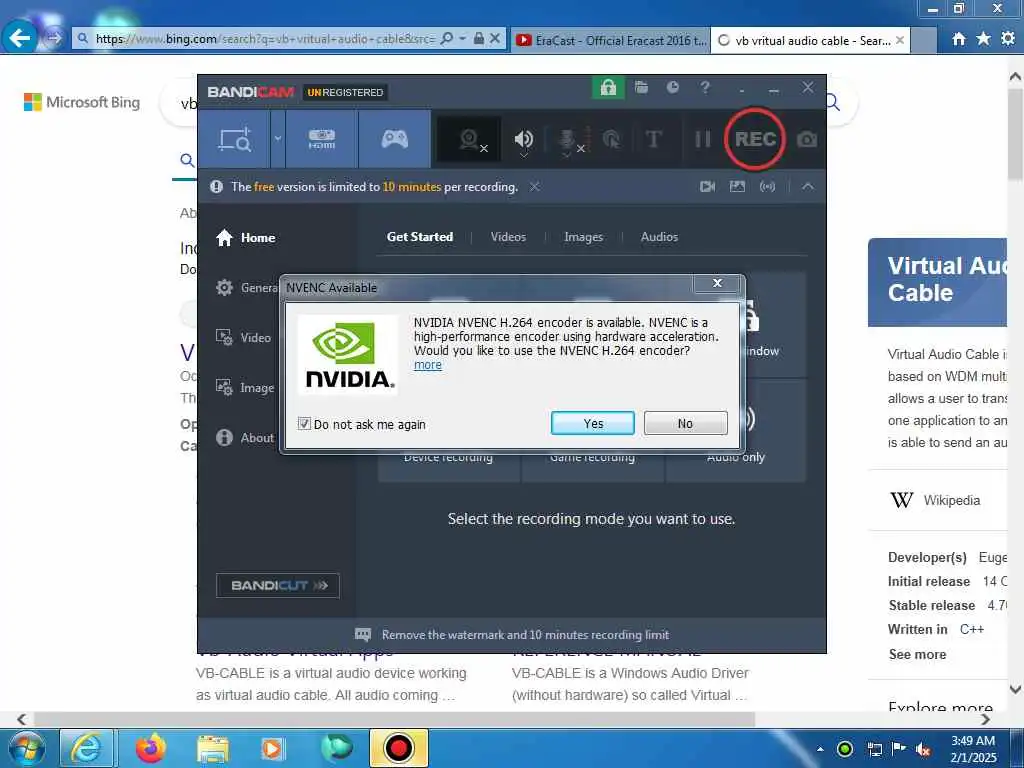Click the green lock icon in Bandicam

[608, 88]
